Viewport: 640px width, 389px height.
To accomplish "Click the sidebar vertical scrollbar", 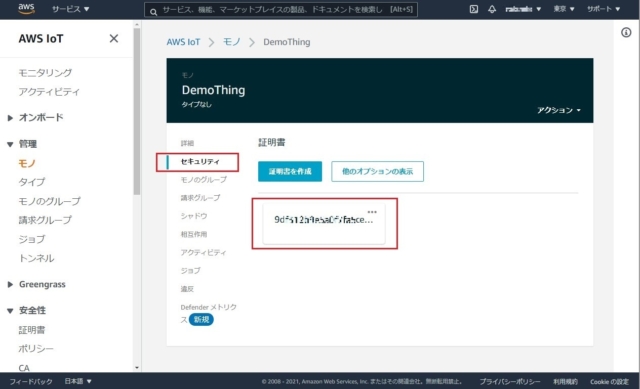I will pyautogui.click(x=137, y=111).
